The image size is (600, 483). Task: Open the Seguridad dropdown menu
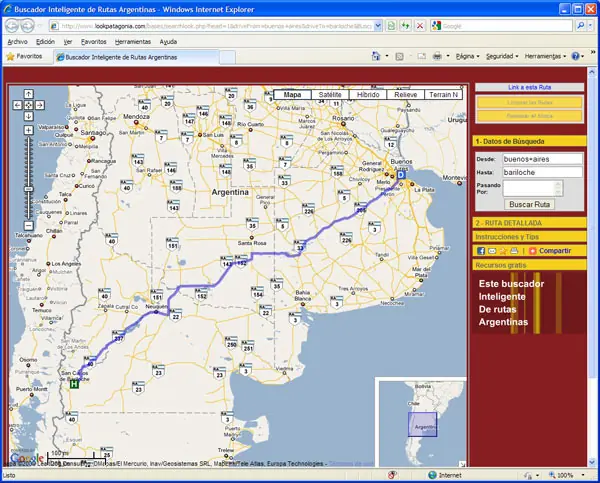[x=502, y=56]
